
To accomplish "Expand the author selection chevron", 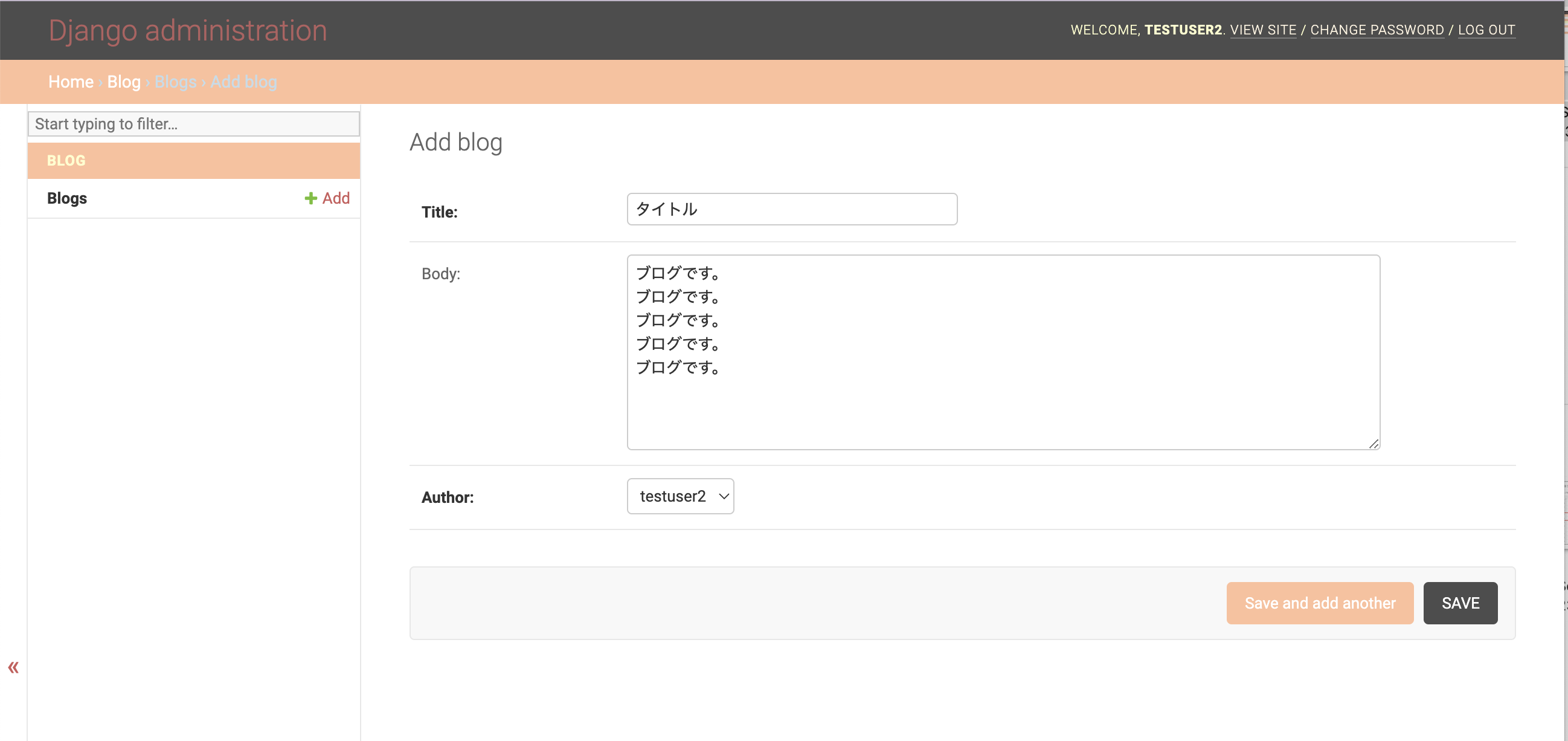I will click(723, 496).
